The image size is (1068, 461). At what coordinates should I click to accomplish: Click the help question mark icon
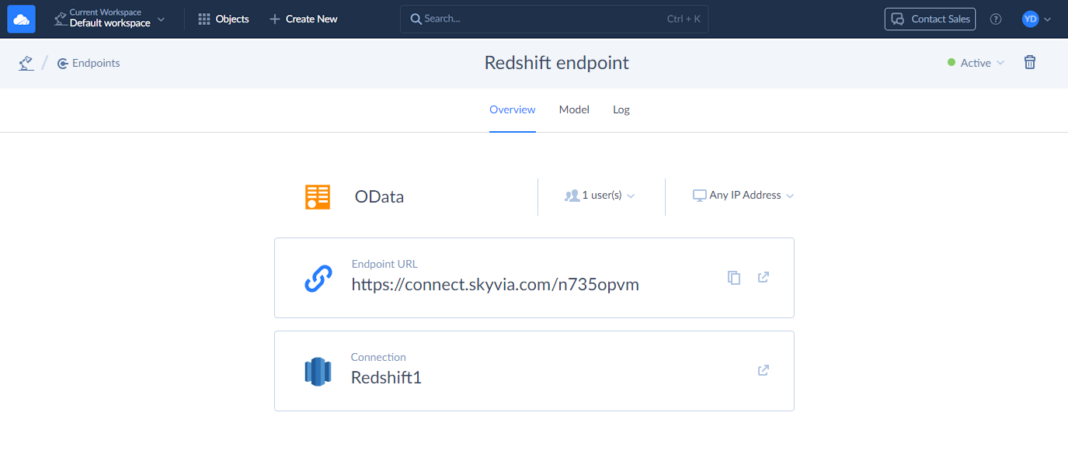point(995,19)
